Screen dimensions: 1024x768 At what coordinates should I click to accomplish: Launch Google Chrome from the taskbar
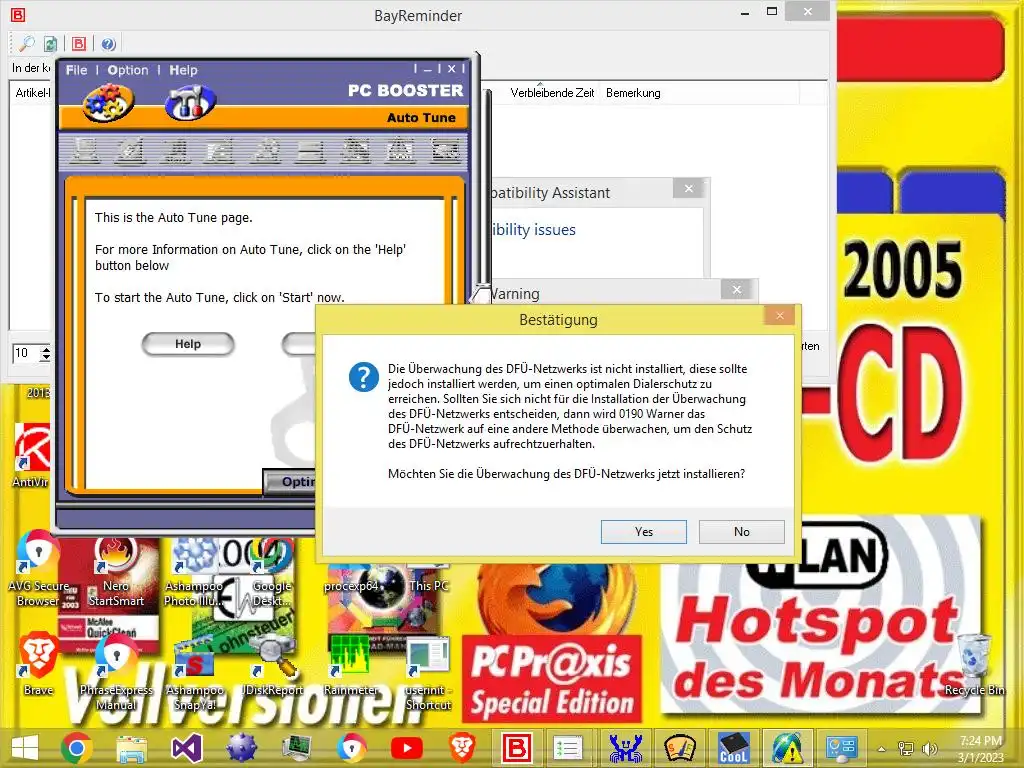click(76, 748)
